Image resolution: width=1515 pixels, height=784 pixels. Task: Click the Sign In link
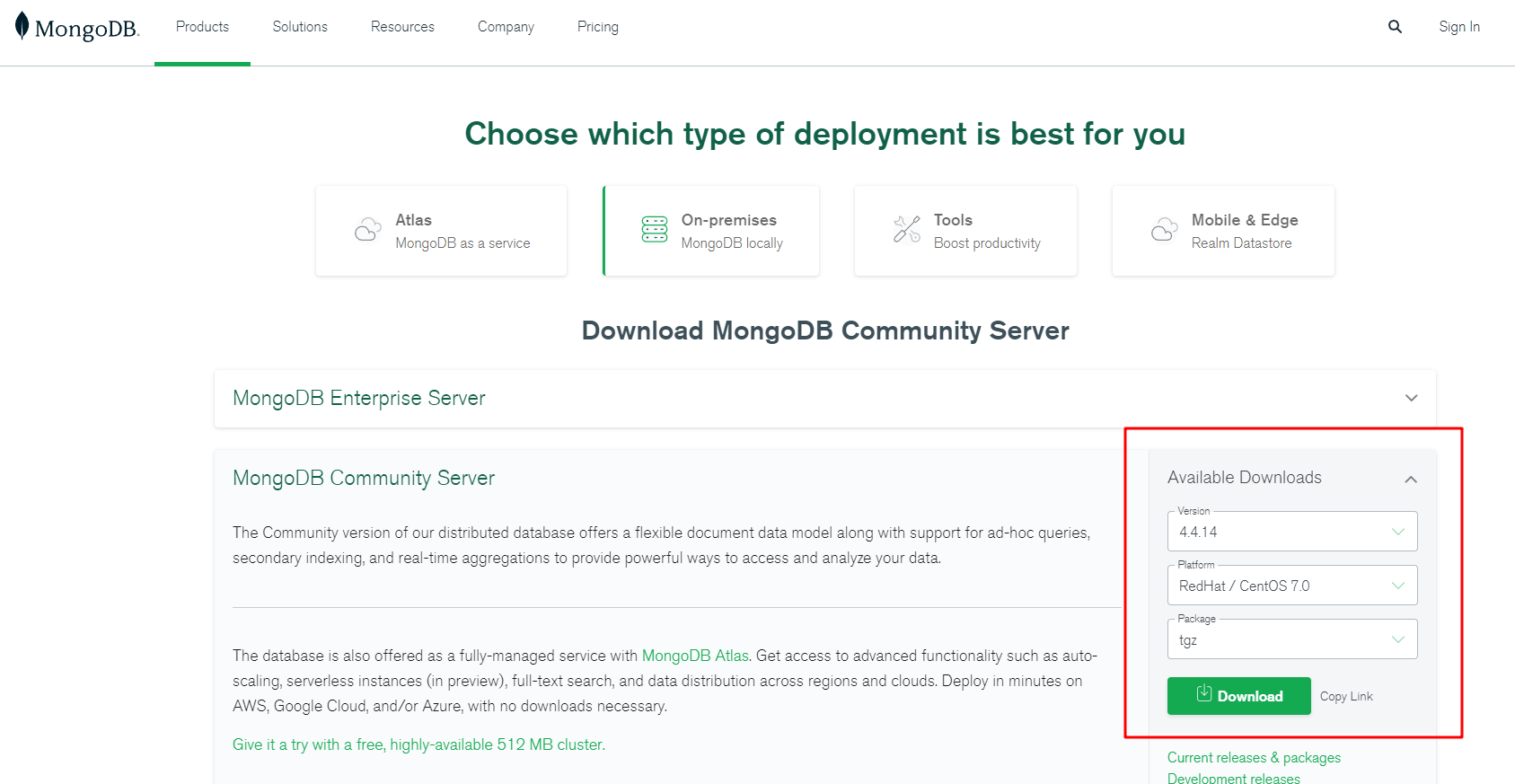(x=1458, y=27)
